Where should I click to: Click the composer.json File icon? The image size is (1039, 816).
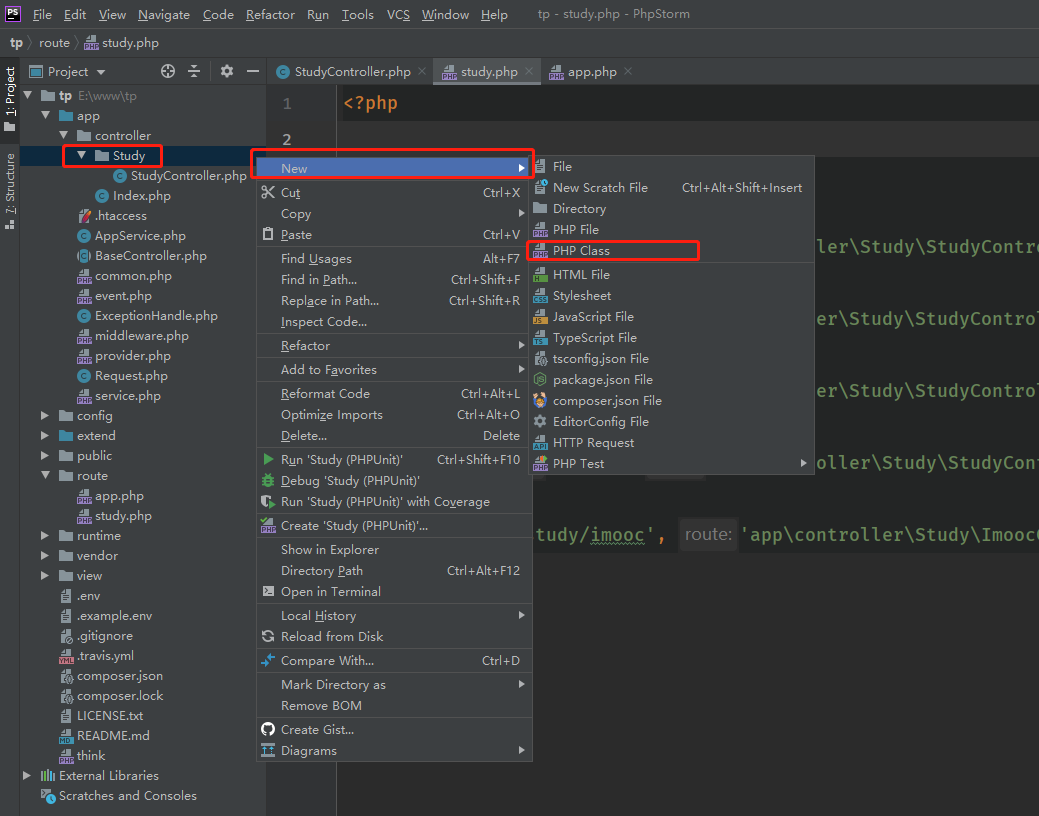[541, 400]
